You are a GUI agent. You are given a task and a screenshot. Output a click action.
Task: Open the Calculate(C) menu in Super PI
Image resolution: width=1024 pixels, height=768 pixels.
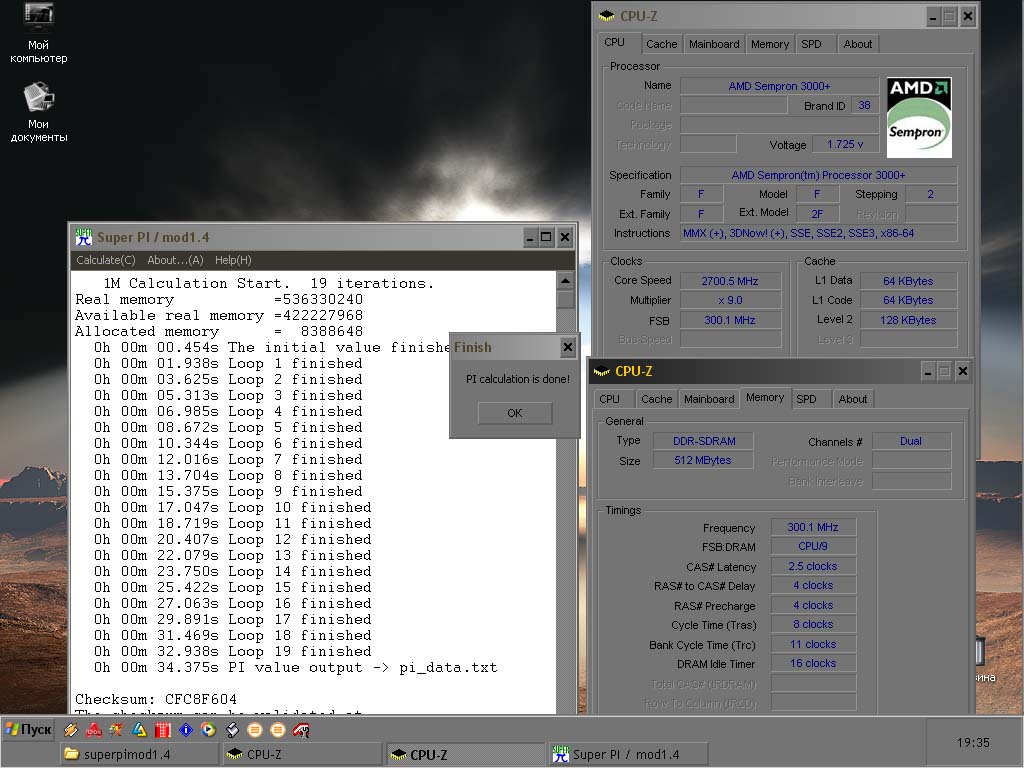tap(105, 260)
